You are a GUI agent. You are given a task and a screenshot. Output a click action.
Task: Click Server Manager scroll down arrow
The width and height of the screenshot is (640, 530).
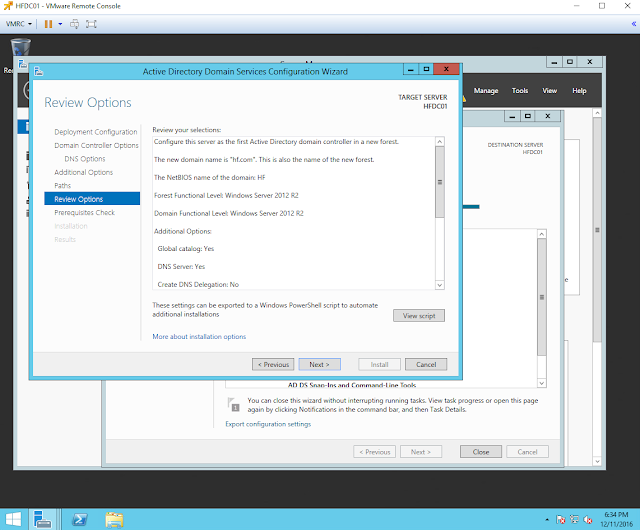point(597,461)
